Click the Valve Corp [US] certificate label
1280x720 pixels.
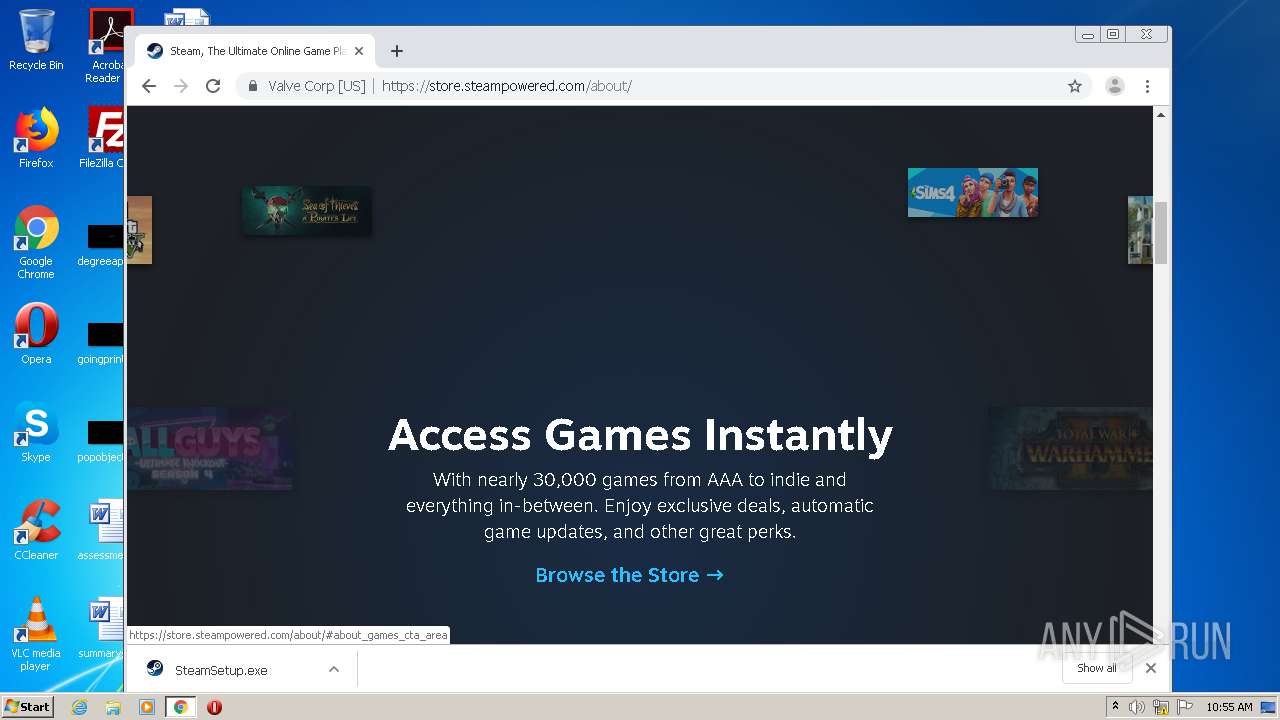[317, 86]
